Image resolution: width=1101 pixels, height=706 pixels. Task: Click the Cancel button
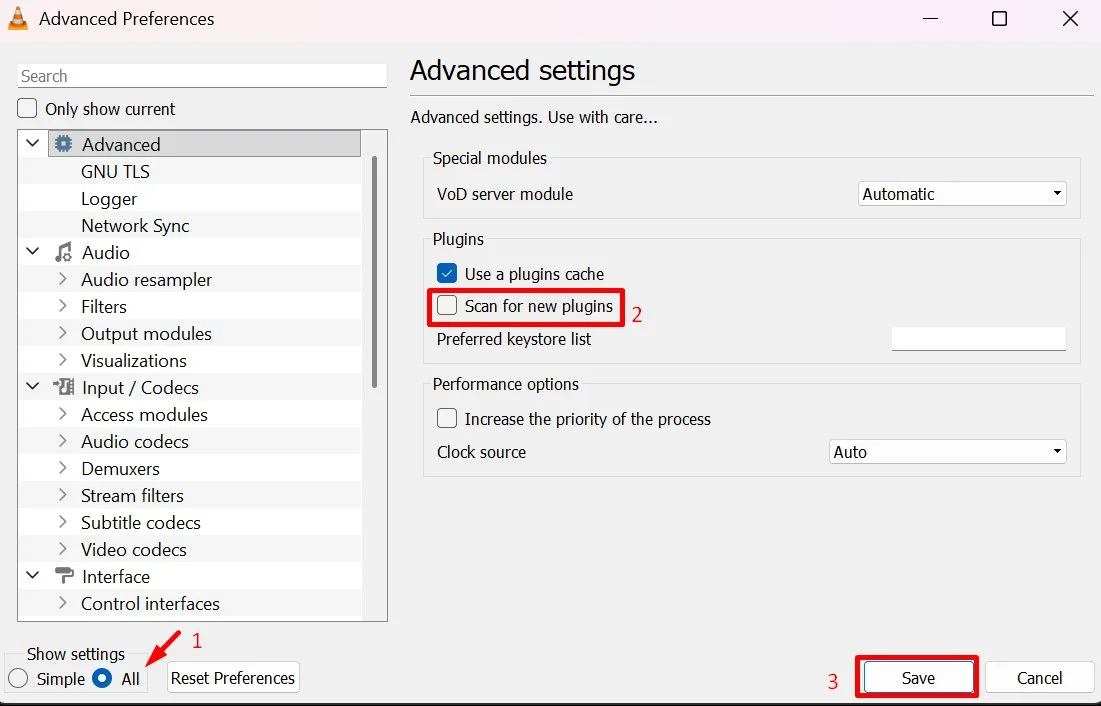click(x=1039, y=678)
